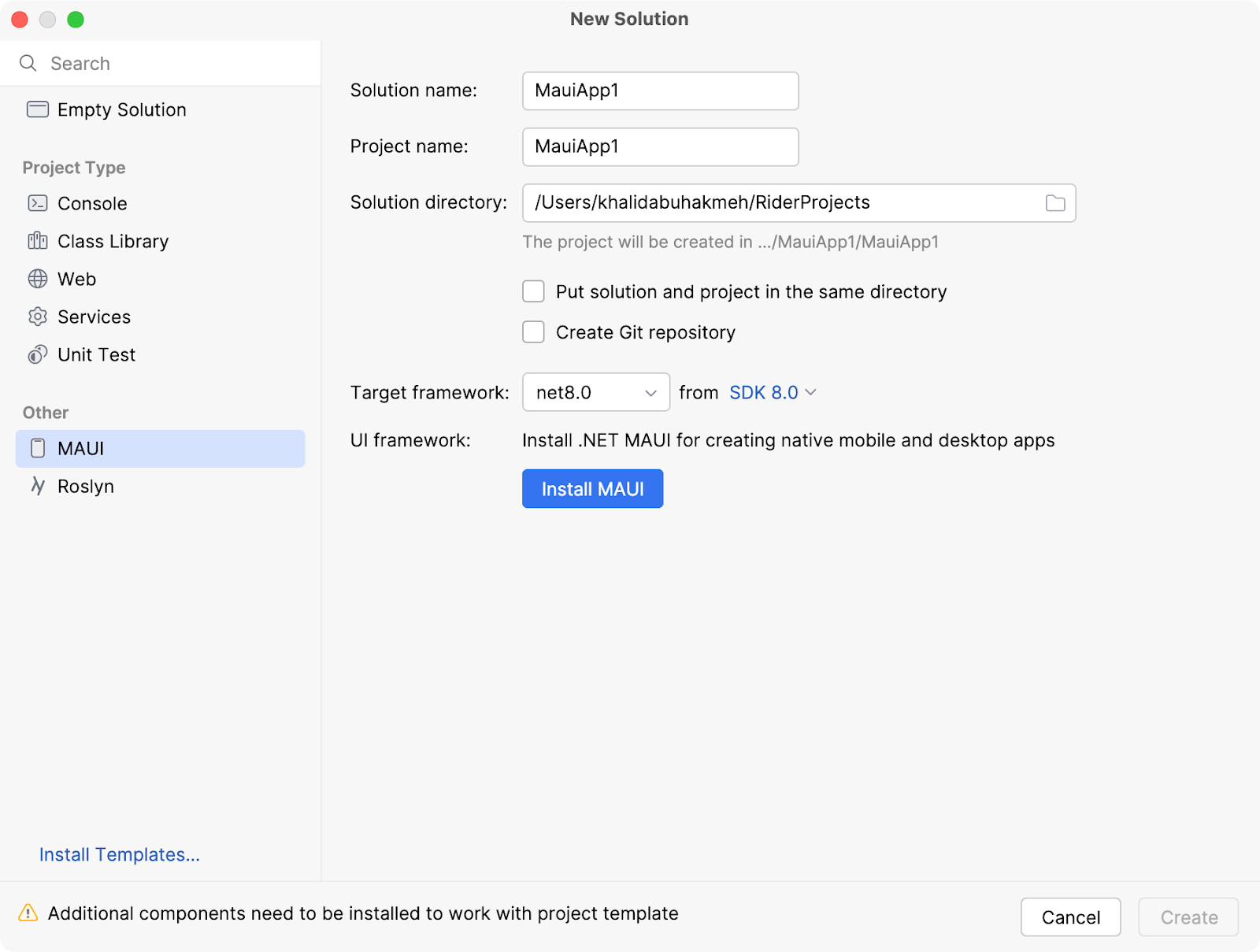
Task: Click the Roslyn template icon
Action: click(36, 486)
